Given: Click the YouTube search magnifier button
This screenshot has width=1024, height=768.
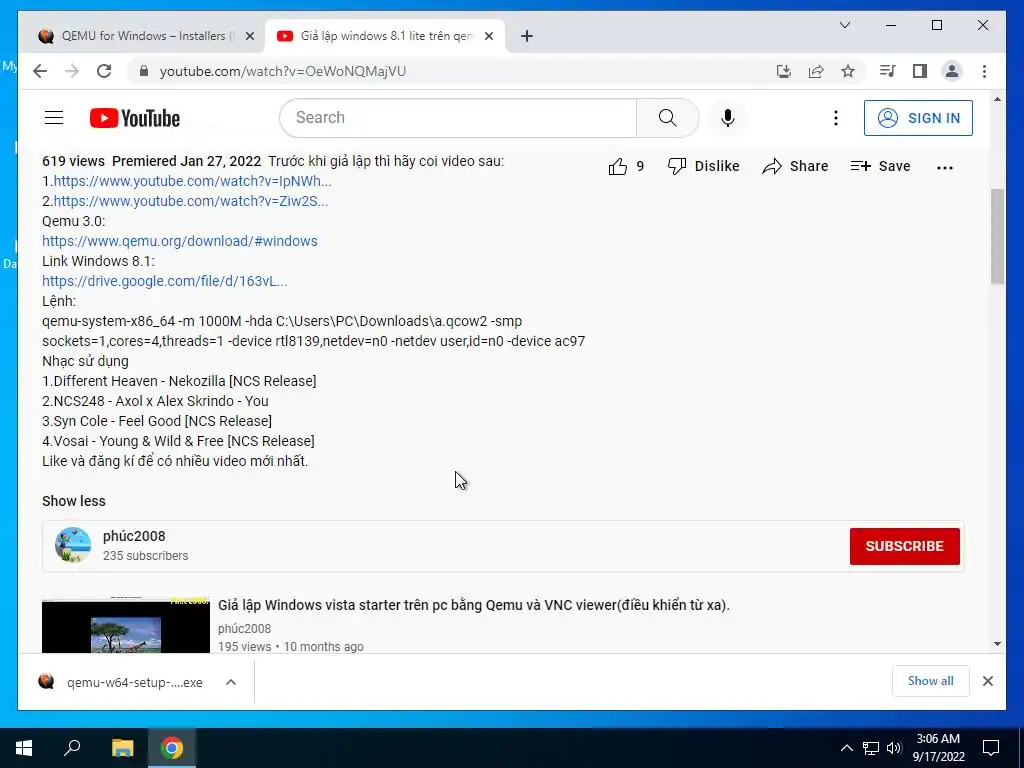Looking at the screenshot, I should (x=667, y=118).
